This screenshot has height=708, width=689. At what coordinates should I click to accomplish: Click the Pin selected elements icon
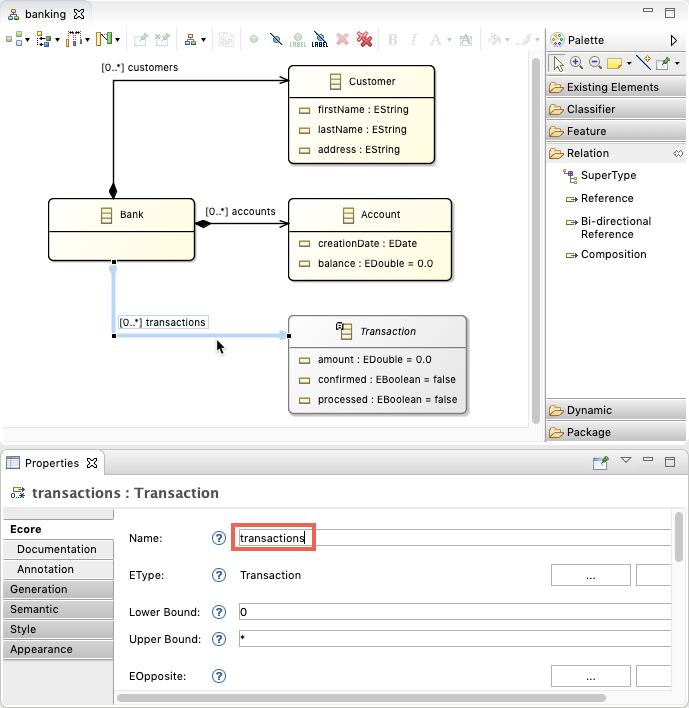click(x=141, y=40)
